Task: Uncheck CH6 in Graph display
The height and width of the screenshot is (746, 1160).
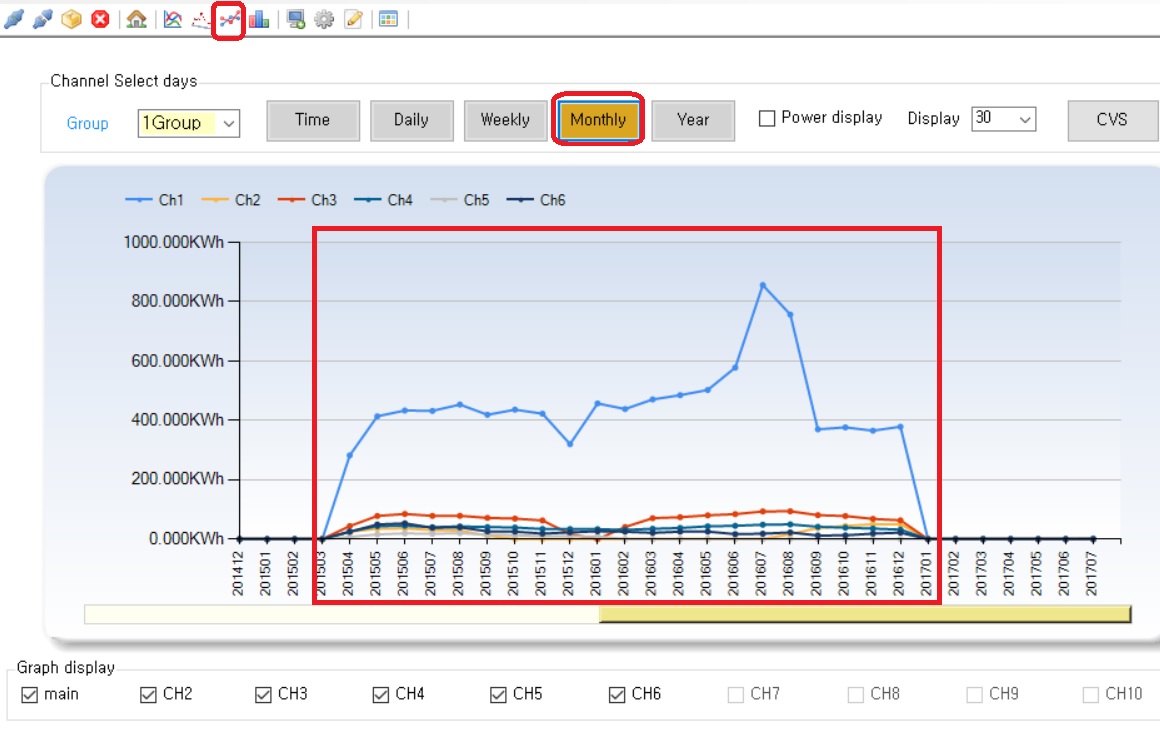Action: point(617,695)
